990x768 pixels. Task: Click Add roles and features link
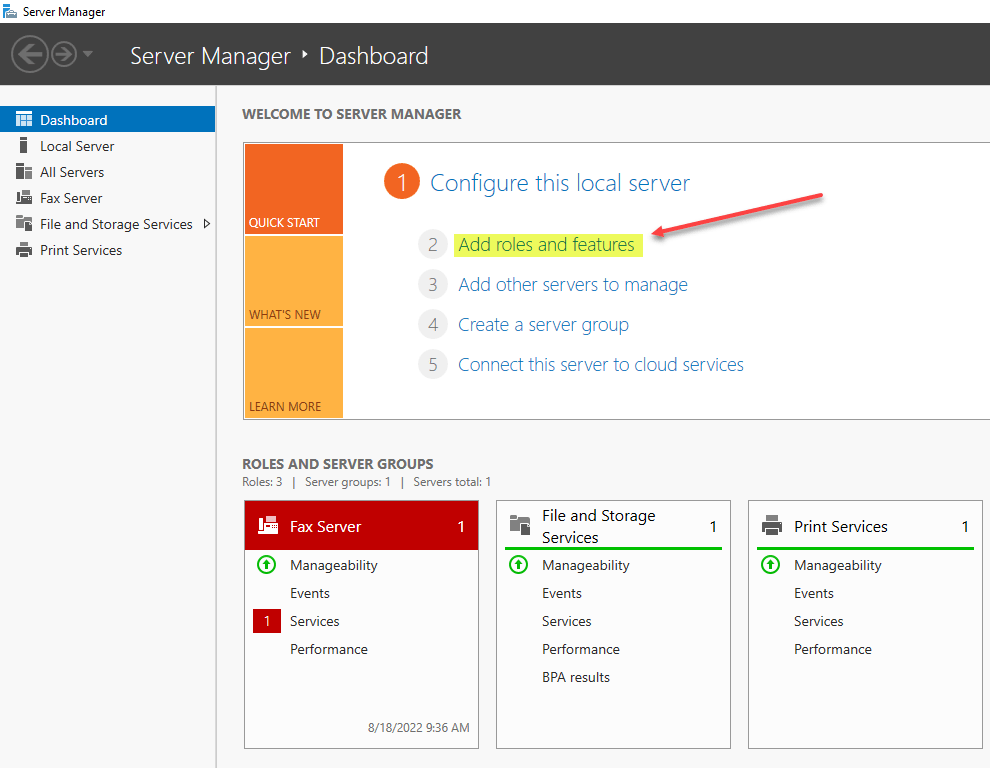click(x=546, y=244)
